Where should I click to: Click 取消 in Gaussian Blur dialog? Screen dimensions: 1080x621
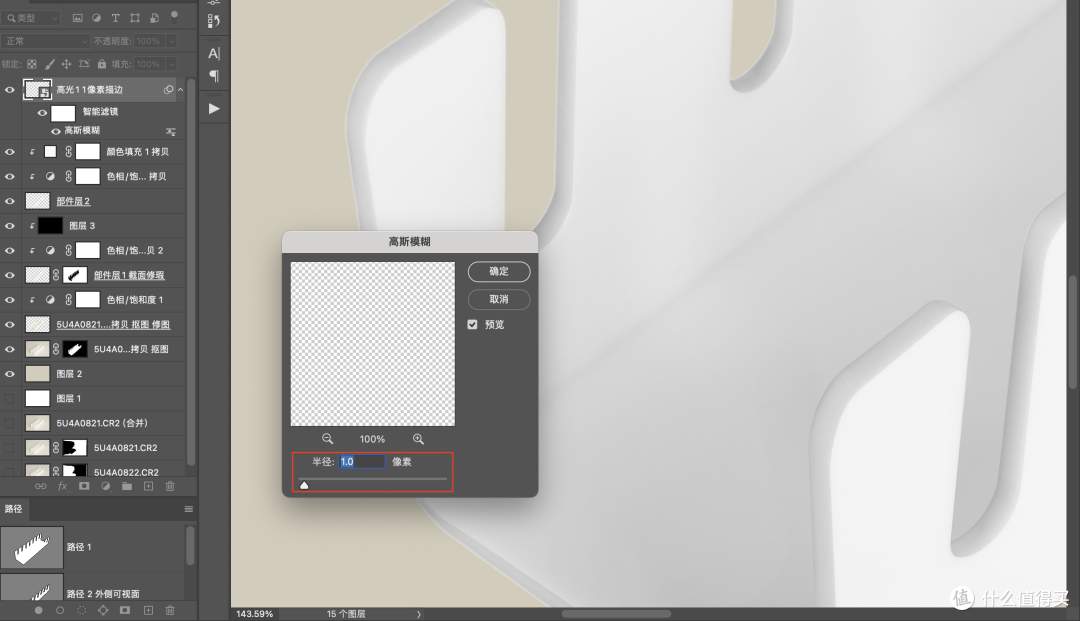pyautogui.click(x=499, y=299)
